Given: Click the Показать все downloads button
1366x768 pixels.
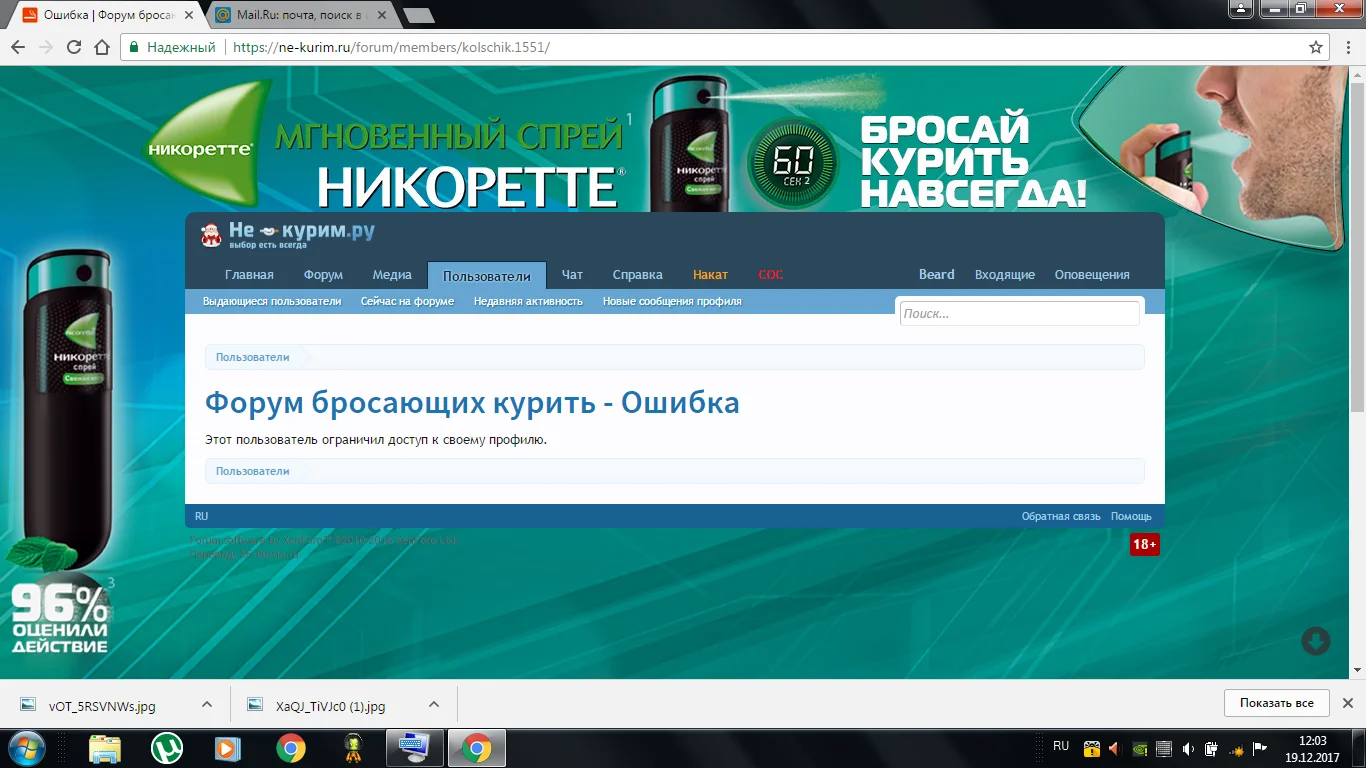Looking at the screenshot, I should click(x=1276, y=703).
